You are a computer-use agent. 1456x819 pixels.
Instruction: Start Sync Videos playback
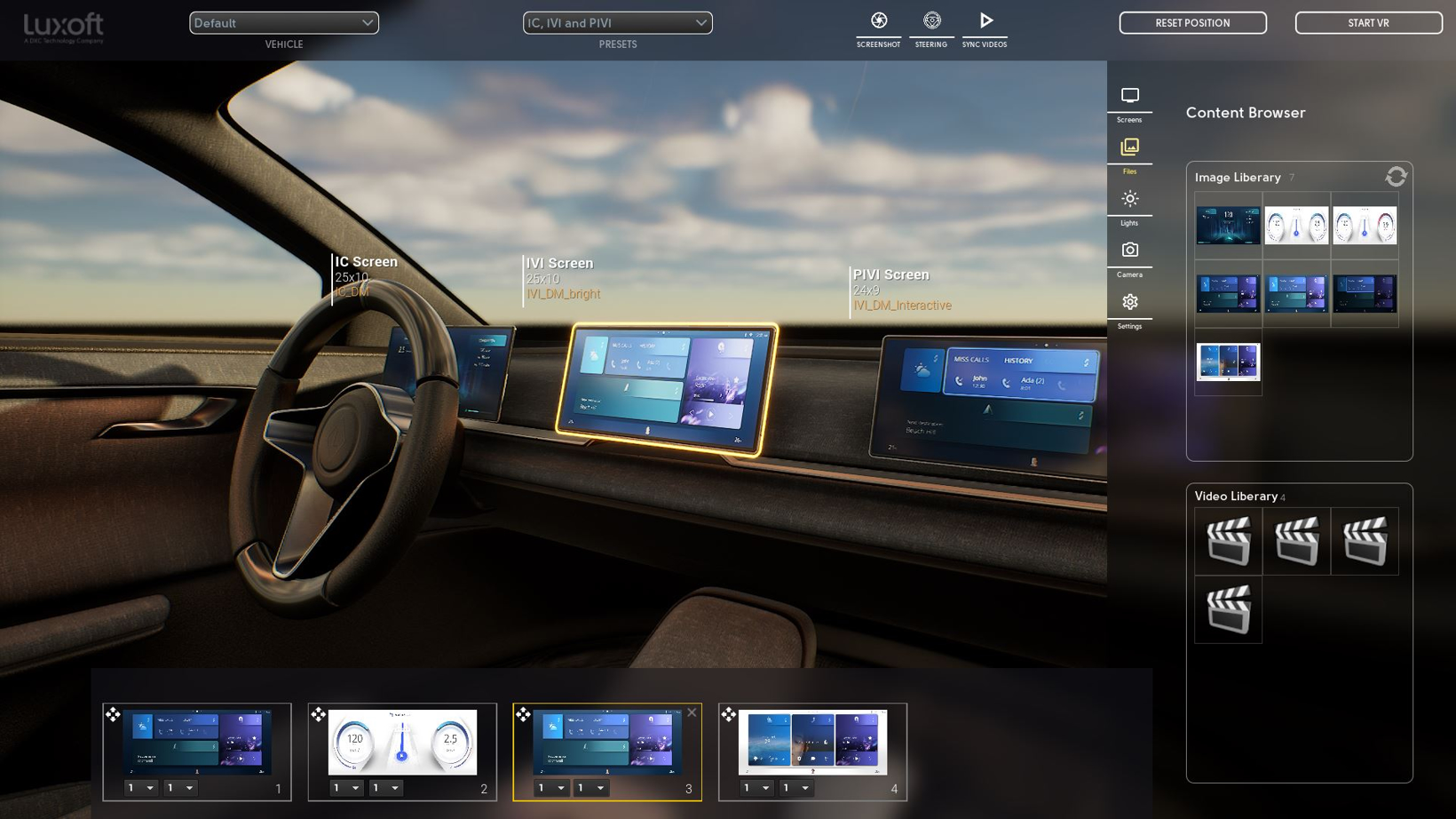click(x=985, y=20)
